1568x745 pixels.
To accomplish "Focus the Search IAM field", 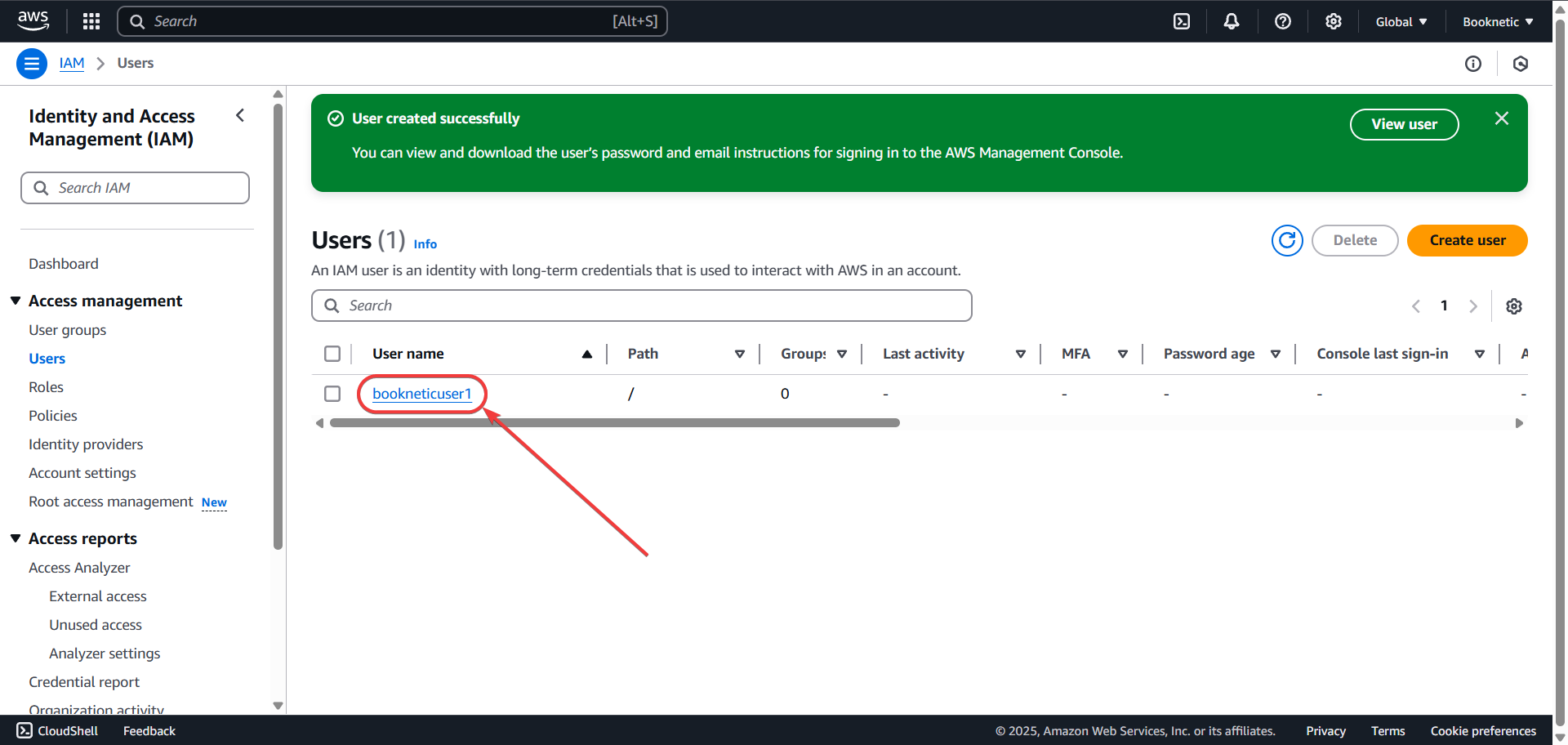I will coord(135,188).
